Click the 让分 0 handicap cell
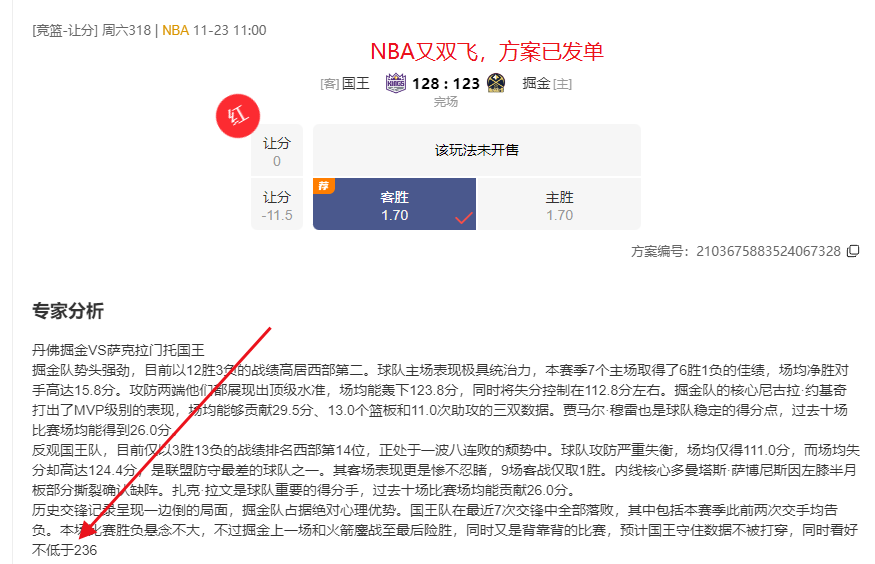875x564 pixels. (x=276, y=151)
